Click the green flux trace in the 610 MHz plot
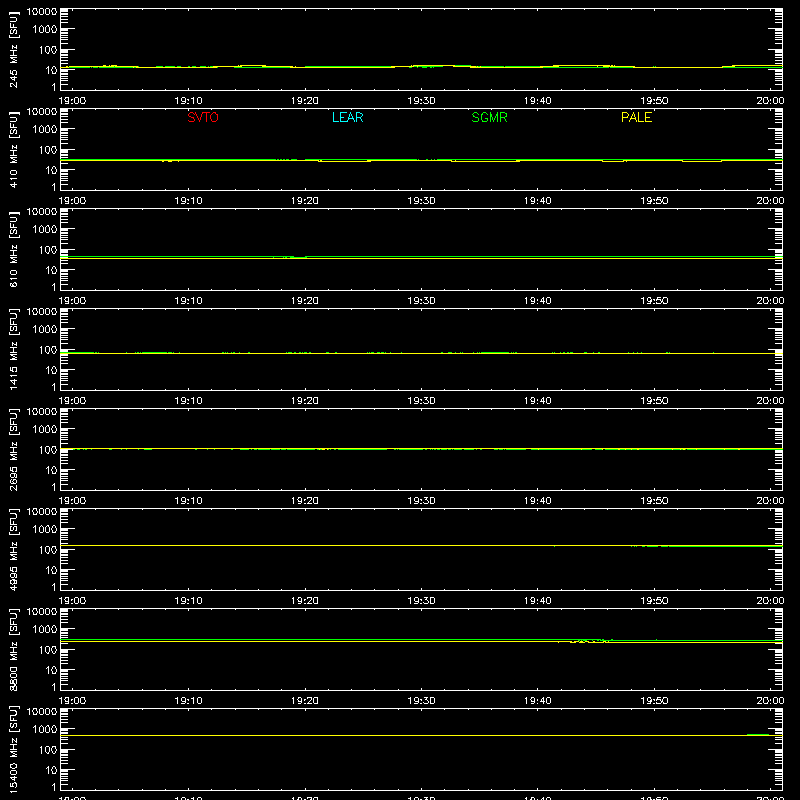The height and width of the screenshot is (800, 800). click(421, 257)
